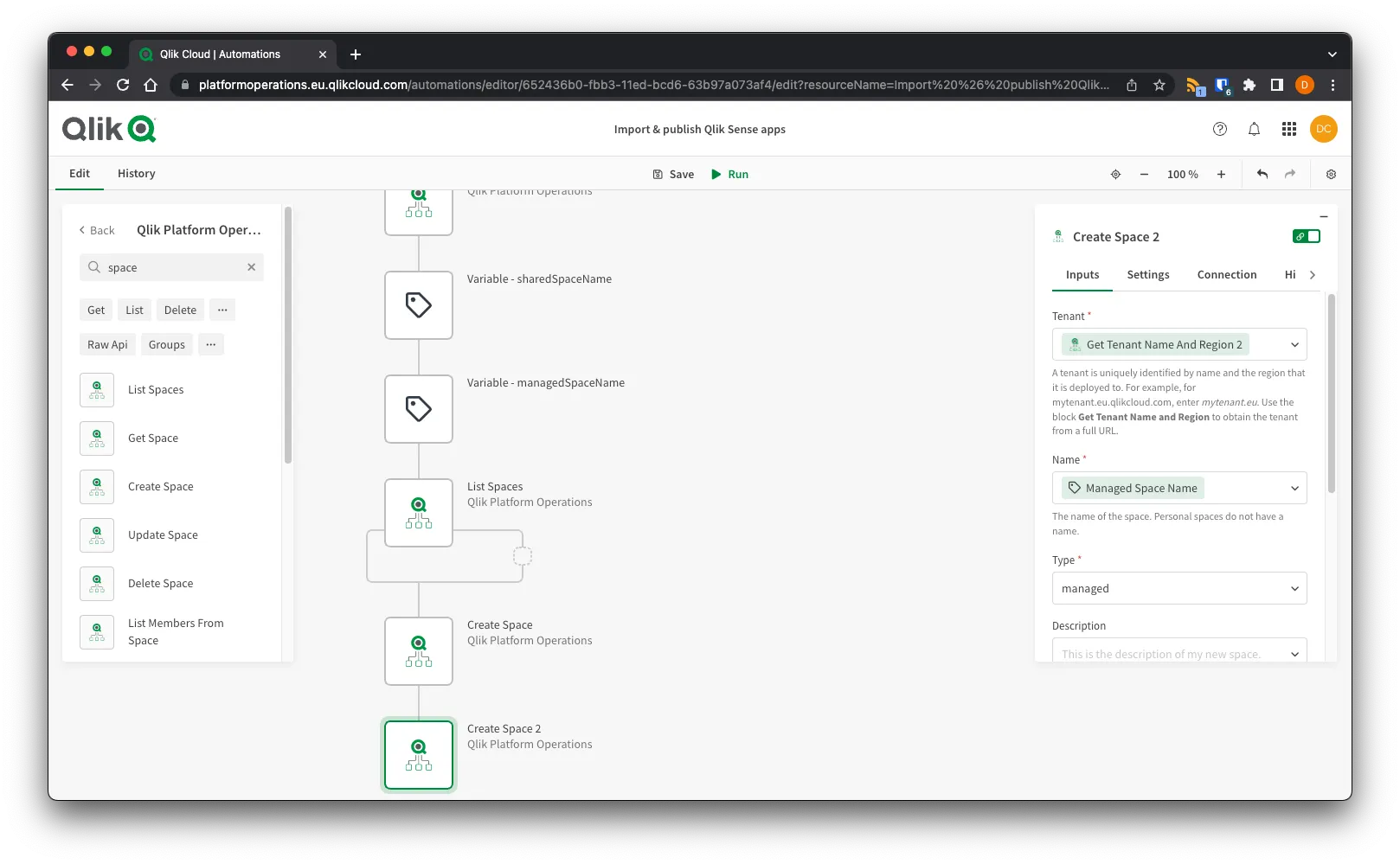The height and width of the screenshot is (864, 1400).
Task: Run the automation
Action: pos(729,174)
